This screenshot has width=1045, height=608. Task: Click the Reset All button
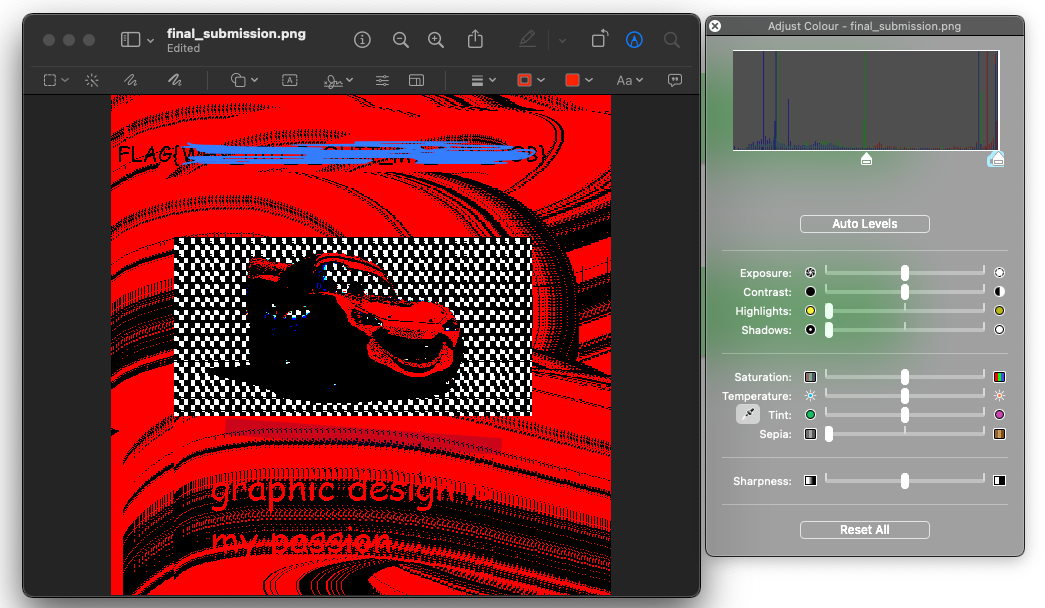click(x=864, y=530)
